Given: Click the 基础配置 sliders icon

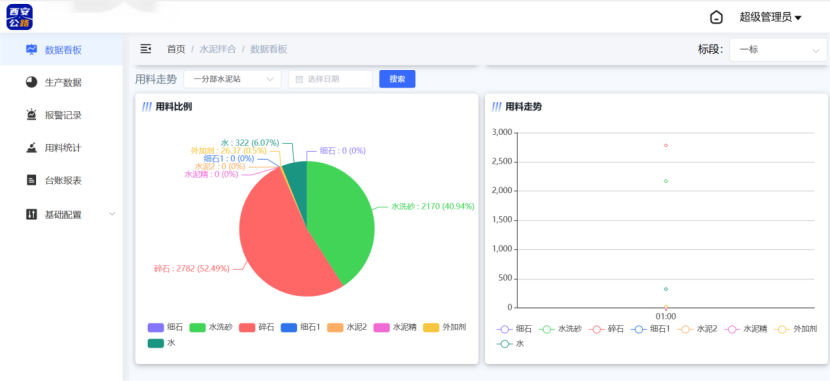Looking at the screenshot, I should 32,214.
